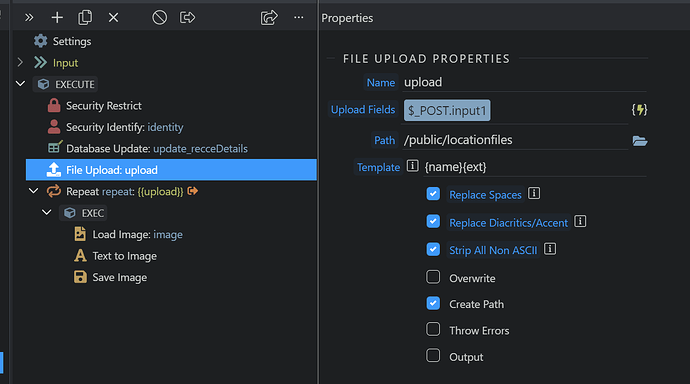The width and height of the screenshot is (690, 384).
Task: Expand the Input tree node
Action: [x=20, y=62]
